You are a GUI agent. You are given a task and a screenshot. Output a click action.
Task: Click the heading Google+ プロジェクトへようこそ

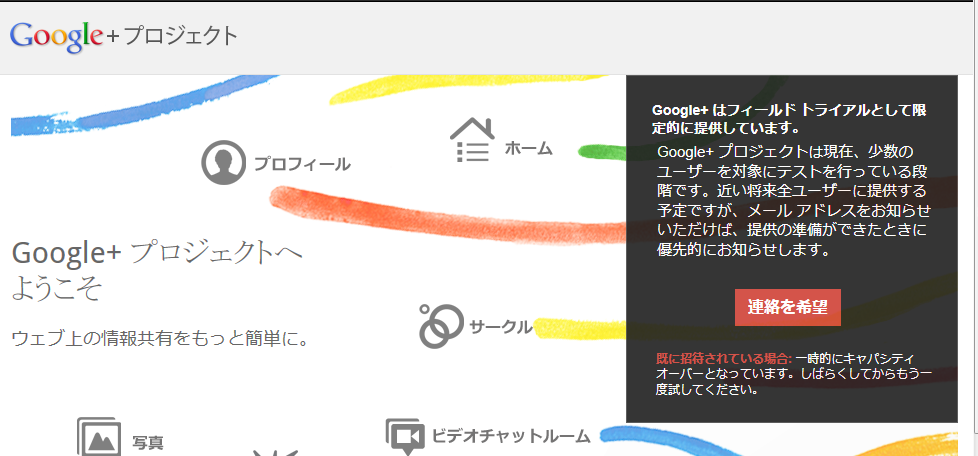(x=157, y=270)
